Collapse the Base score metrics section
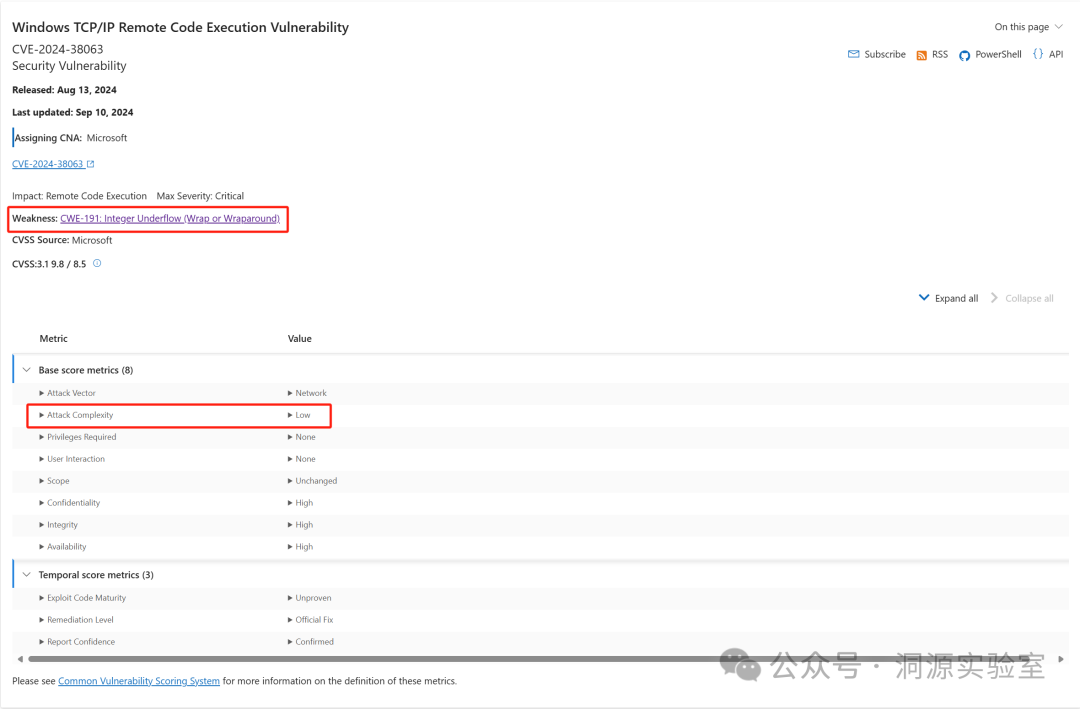Screen dimensions: 1080x709 (26, 370)
